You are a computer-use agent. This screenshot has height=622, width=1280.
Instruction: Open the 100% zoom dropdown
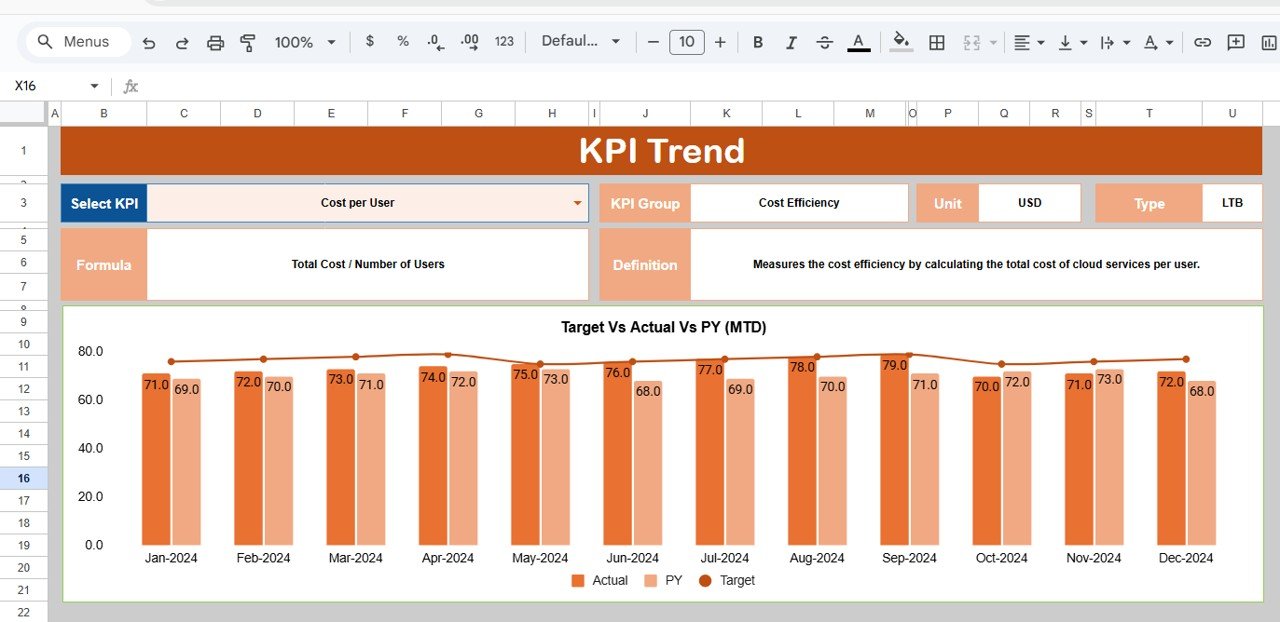(x=306, y=42)
